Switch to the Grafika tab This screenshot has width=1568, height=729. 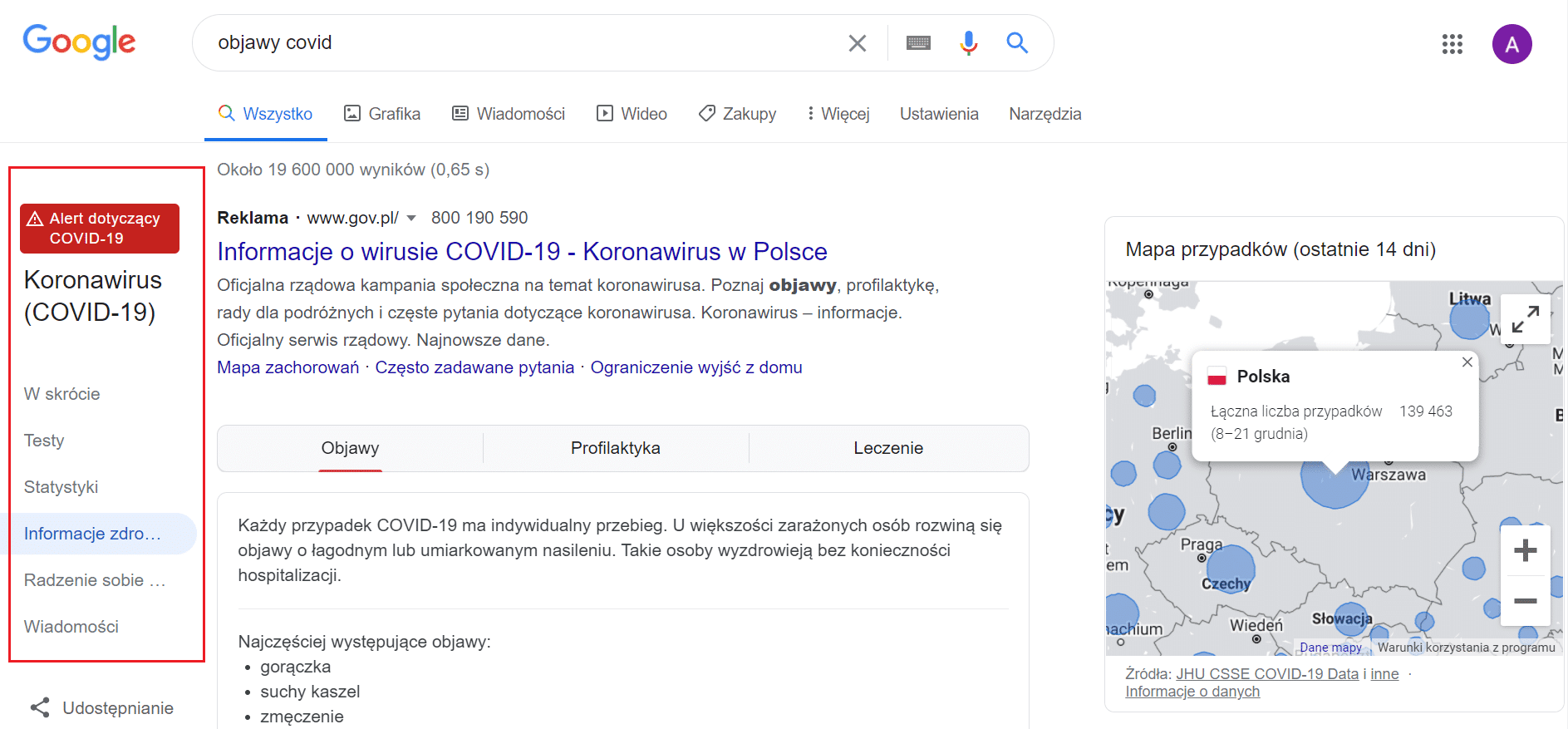(x=382, y=114)
